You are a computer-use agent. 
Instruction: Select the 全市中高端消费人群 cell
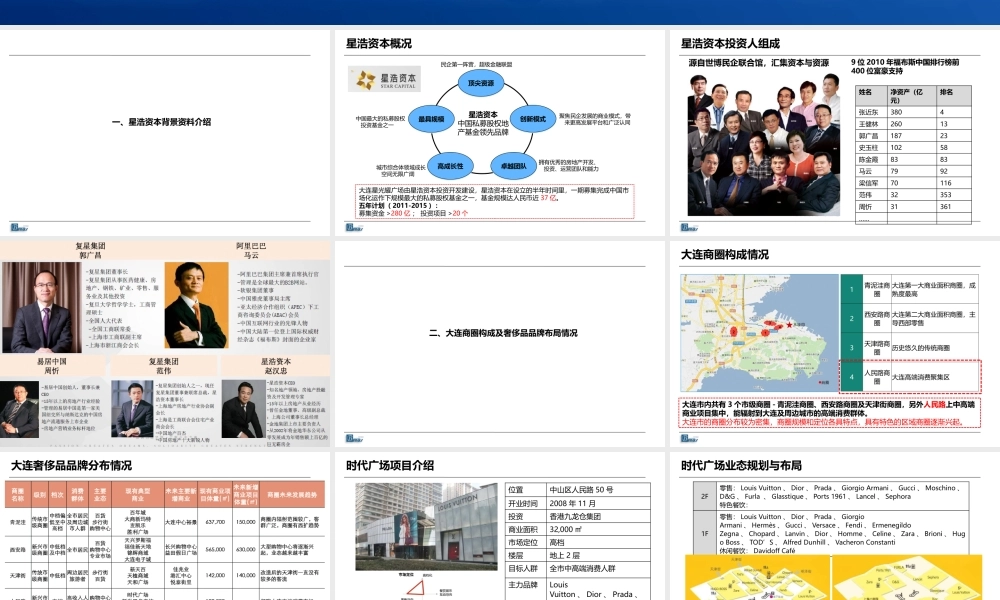point(598,569)
